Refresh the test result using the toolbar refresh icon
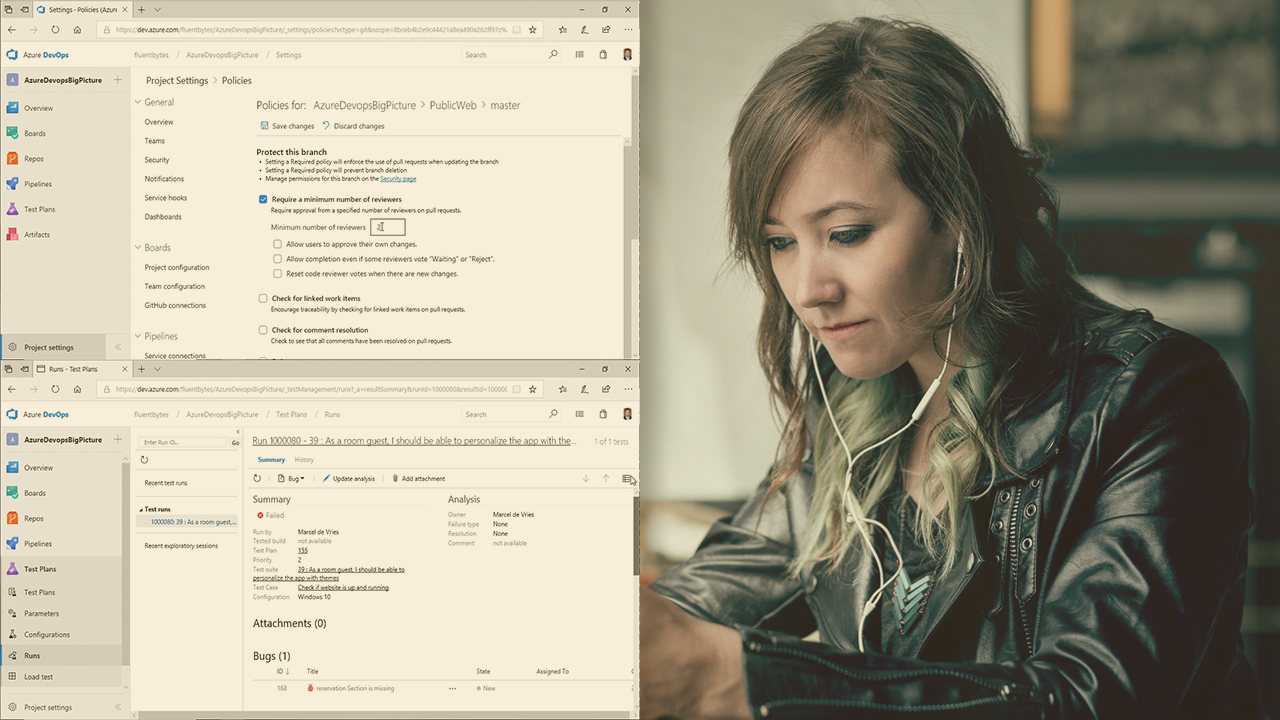The image size is (1280, 720). tap(257, 478)
